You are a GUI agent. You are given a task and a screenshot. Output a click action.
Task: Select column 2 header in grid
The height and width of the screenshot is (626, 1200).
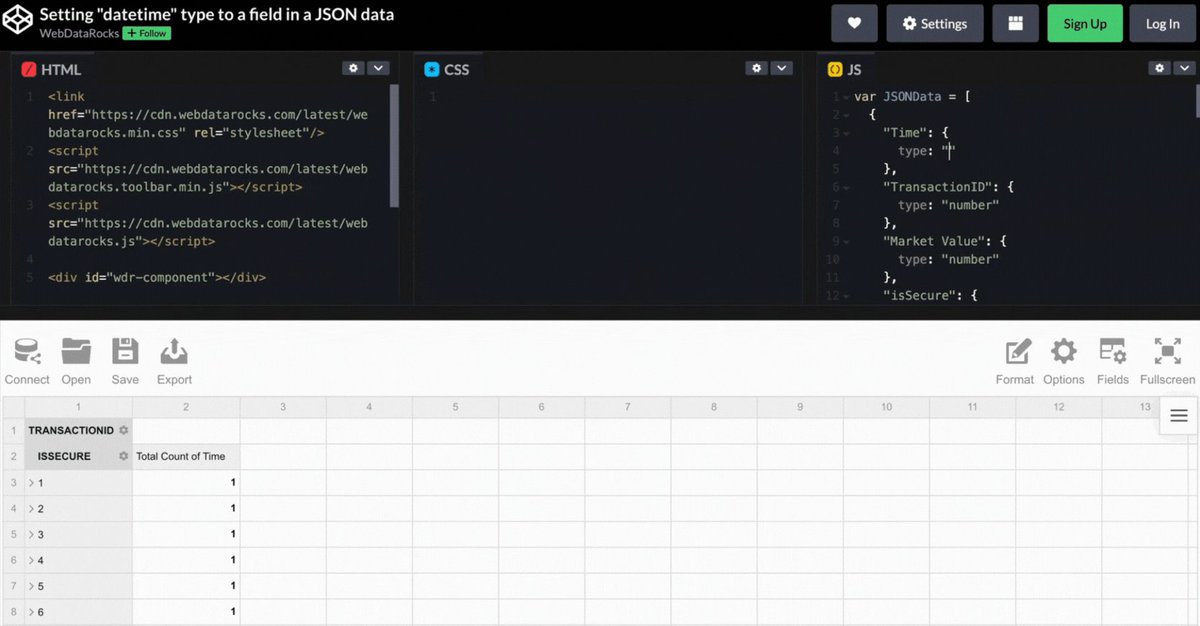(x=186, y=407)
